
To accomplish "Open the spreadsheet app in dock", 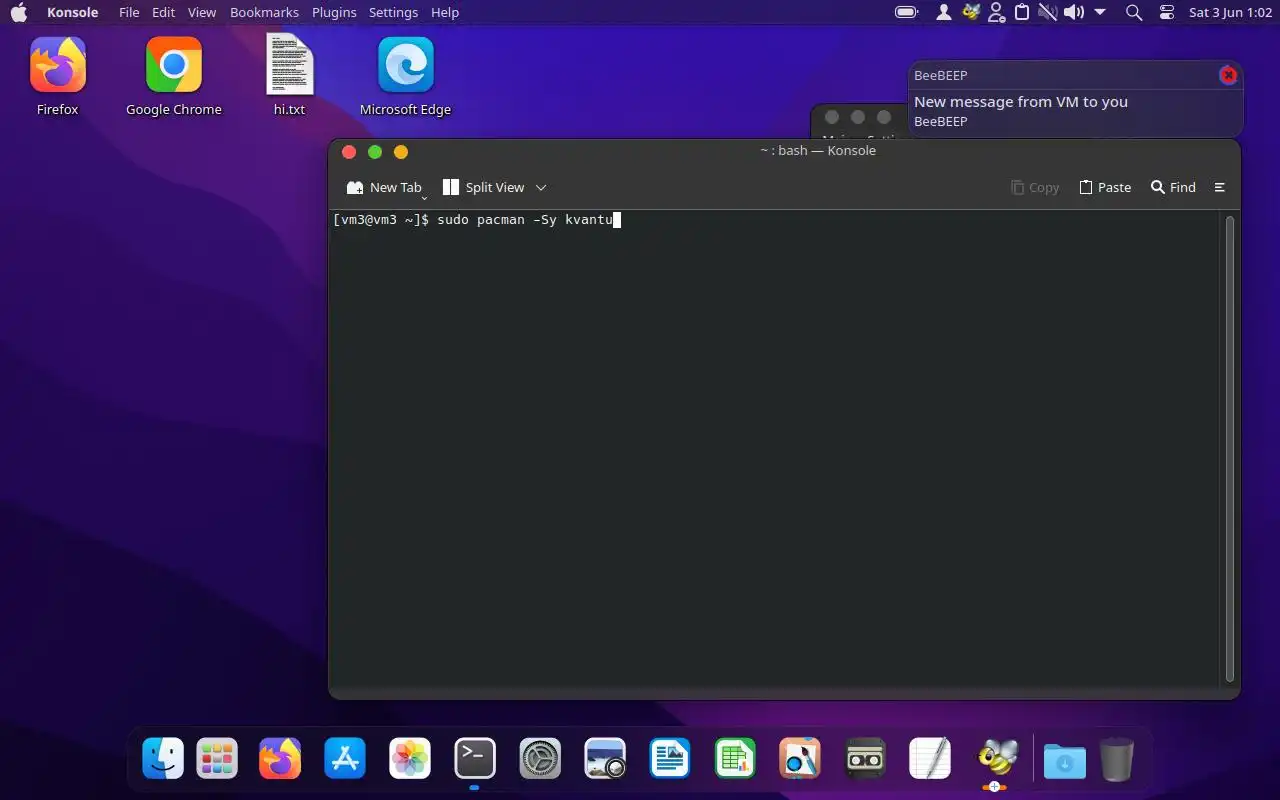I will point(735,759).
